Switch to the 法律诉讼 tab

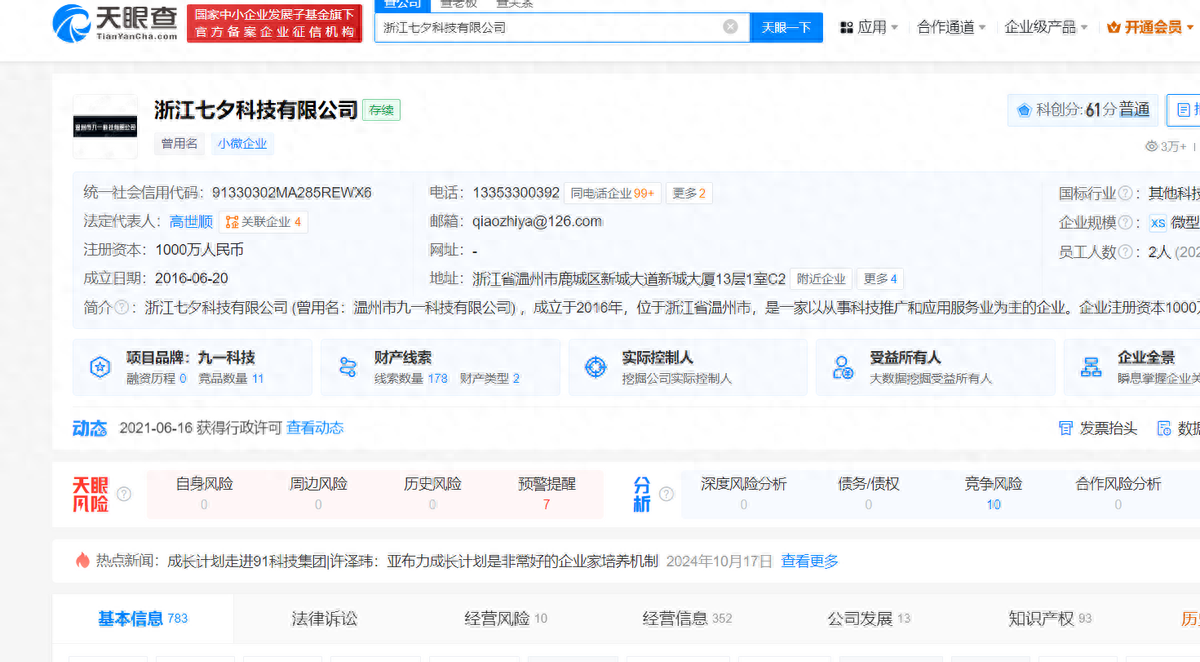(324, 619)
